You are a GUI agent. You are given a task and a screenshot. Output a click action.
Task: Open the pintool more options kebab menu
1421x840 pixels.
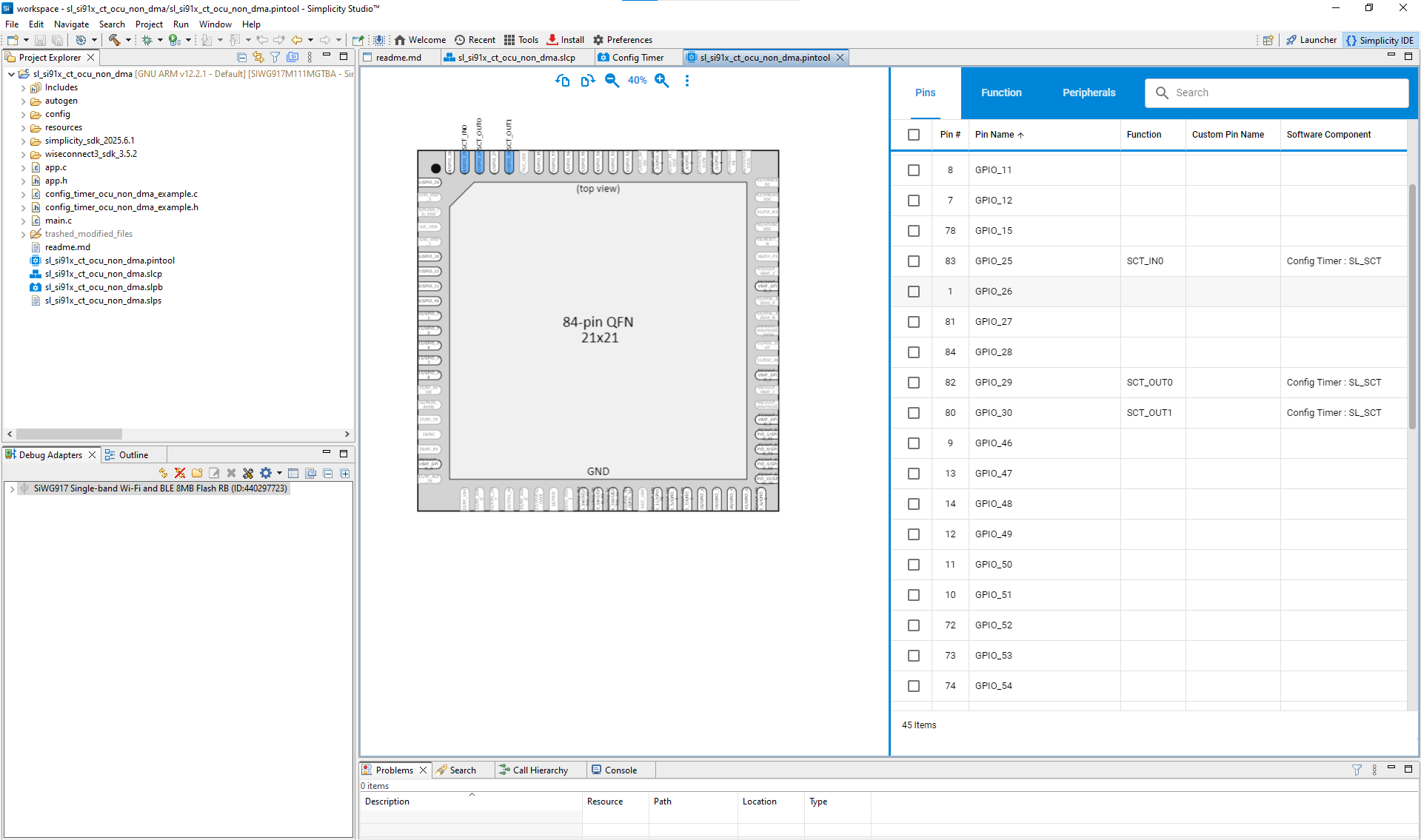(687, 81)
